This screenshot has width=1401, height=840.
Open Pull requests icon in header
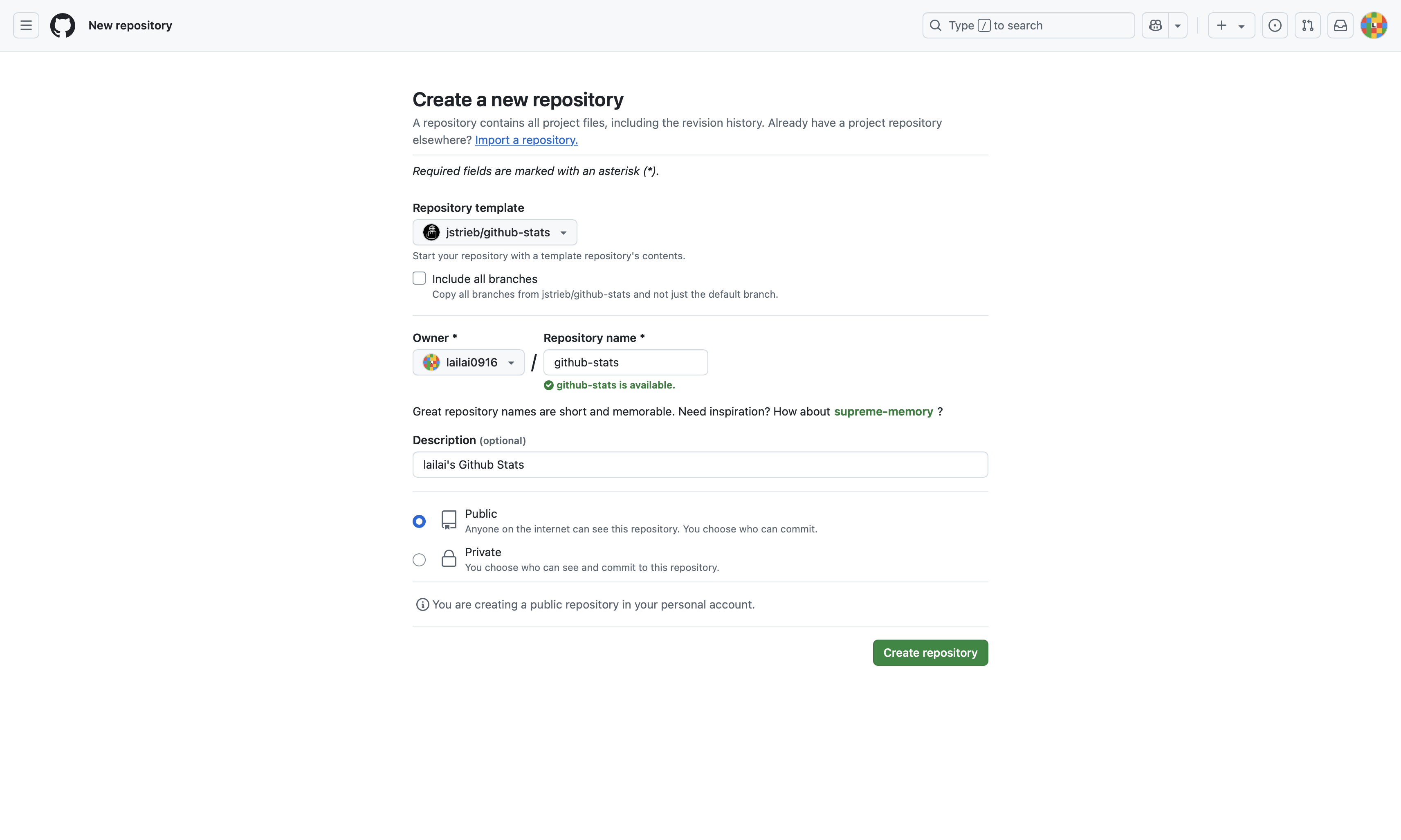1308,25
